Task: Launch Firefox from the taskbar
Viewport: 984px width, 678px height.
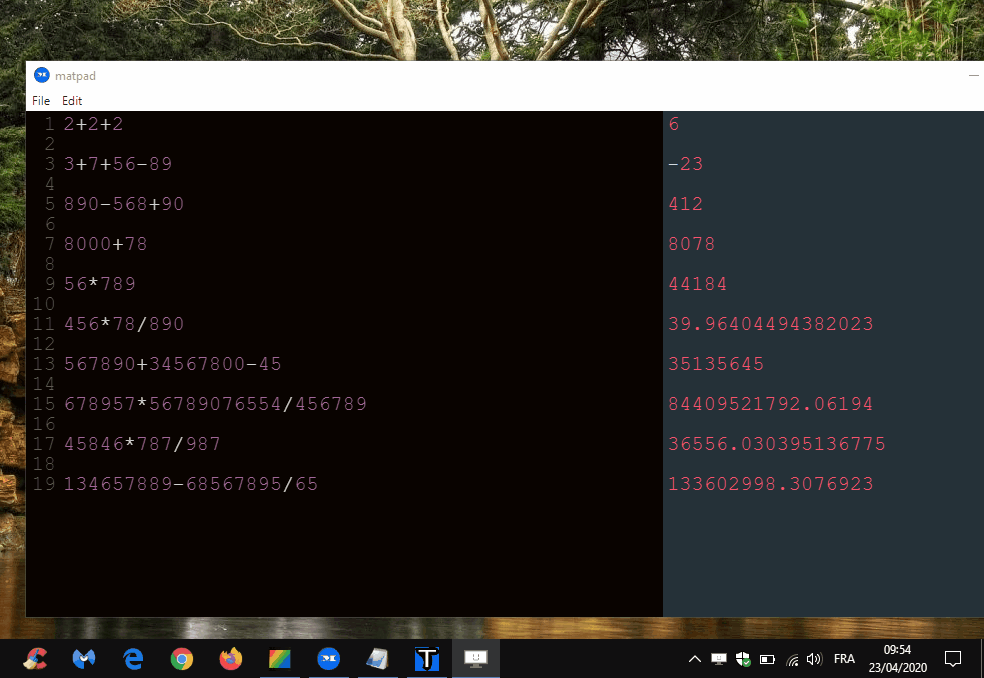Action: [x=230, y=659]
